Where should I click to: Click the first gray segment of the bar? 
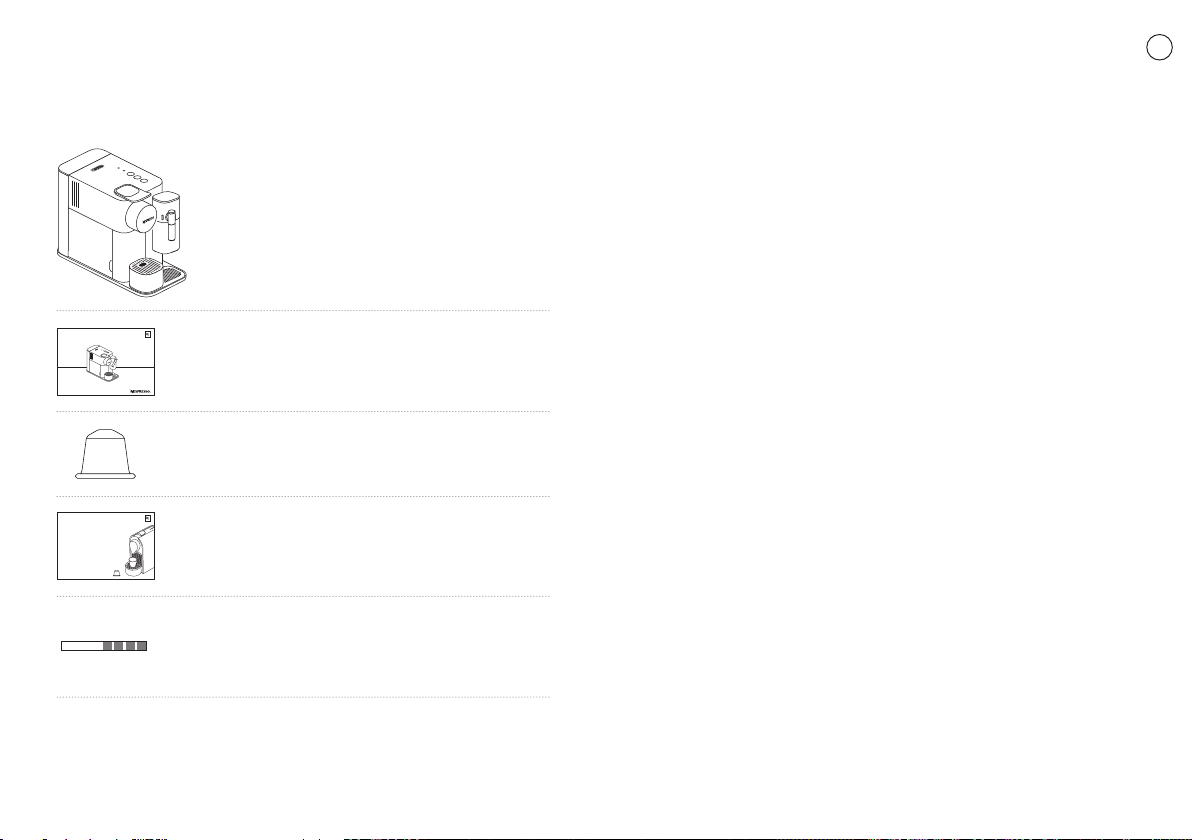click(x=108, y=646)
